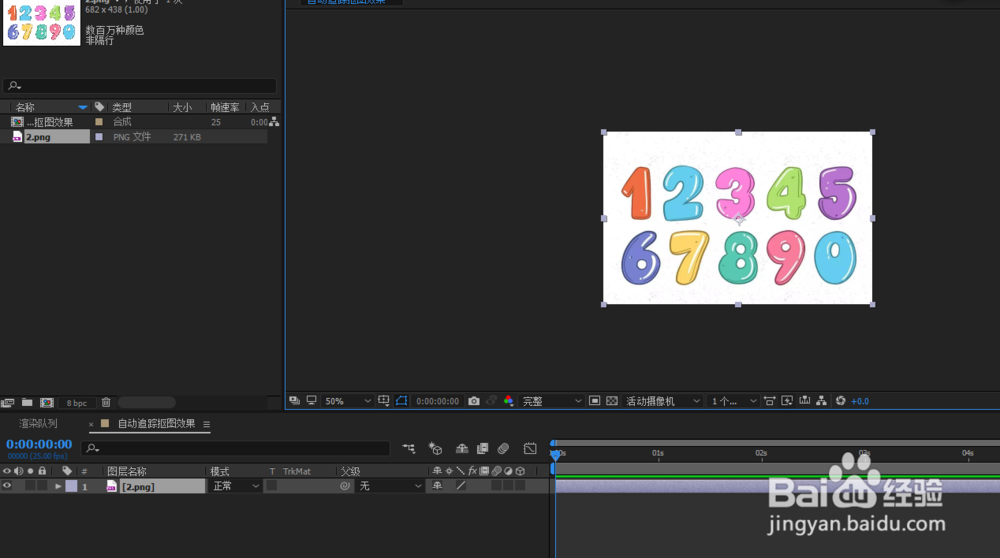Open the 完整 resolution dropdown
The image size is (1000, 558).
[552, 401]
